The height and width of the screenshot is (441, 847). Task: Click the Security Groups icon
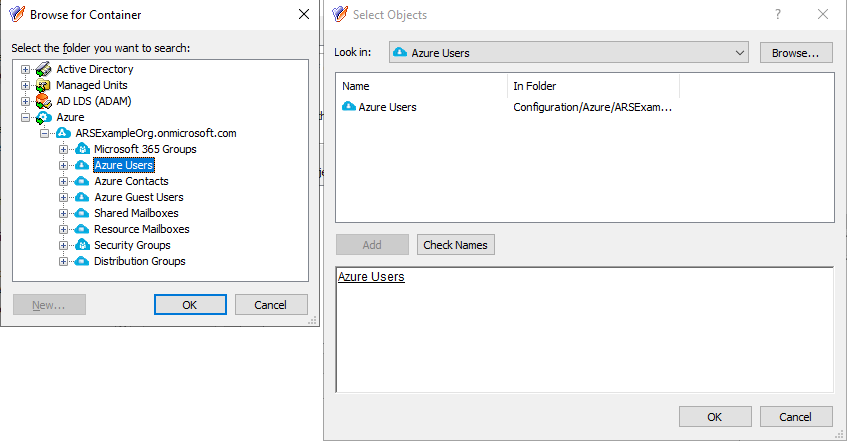82,245
